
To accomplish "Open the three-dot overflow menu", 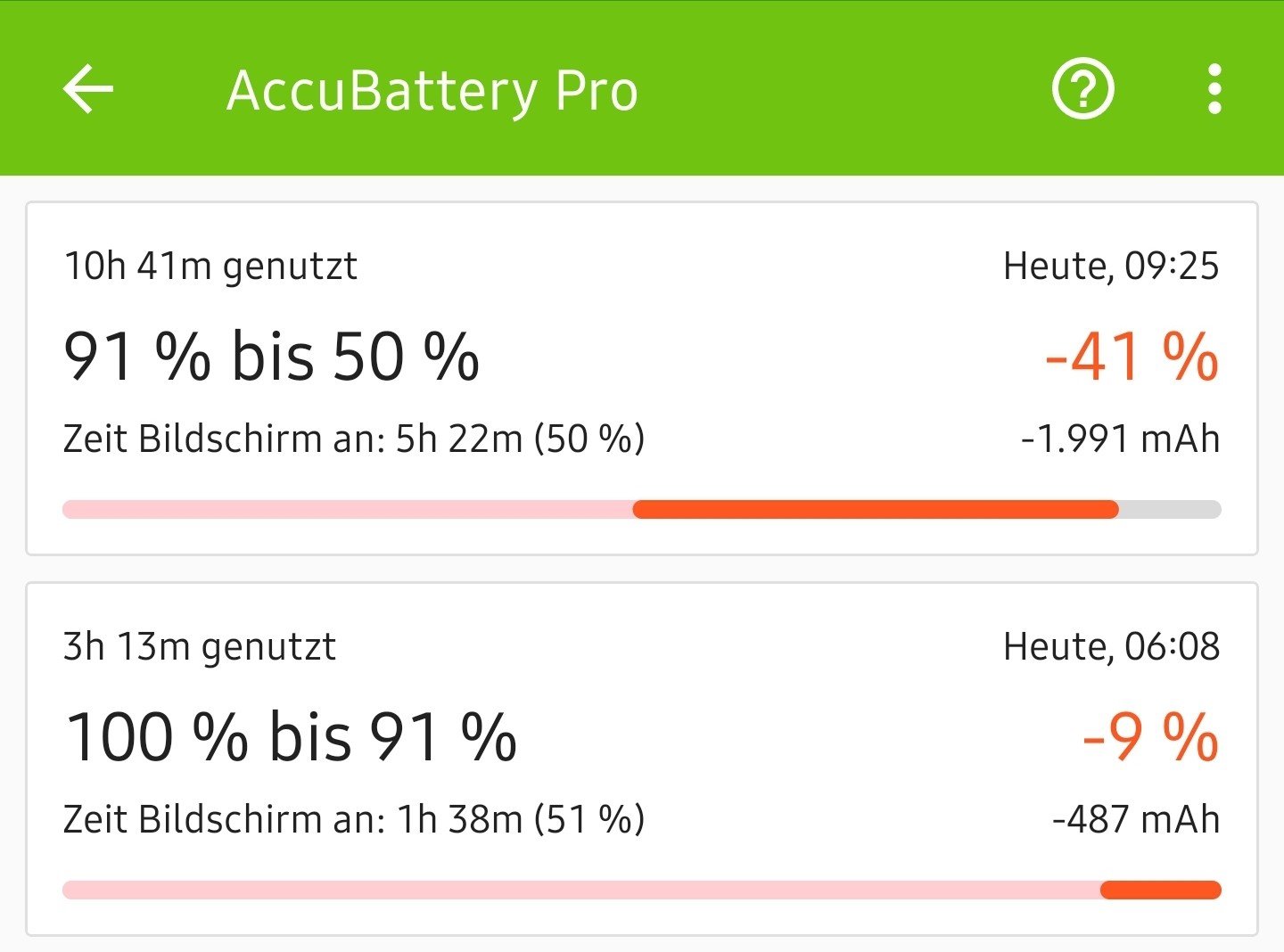I will click(1214, 89).
